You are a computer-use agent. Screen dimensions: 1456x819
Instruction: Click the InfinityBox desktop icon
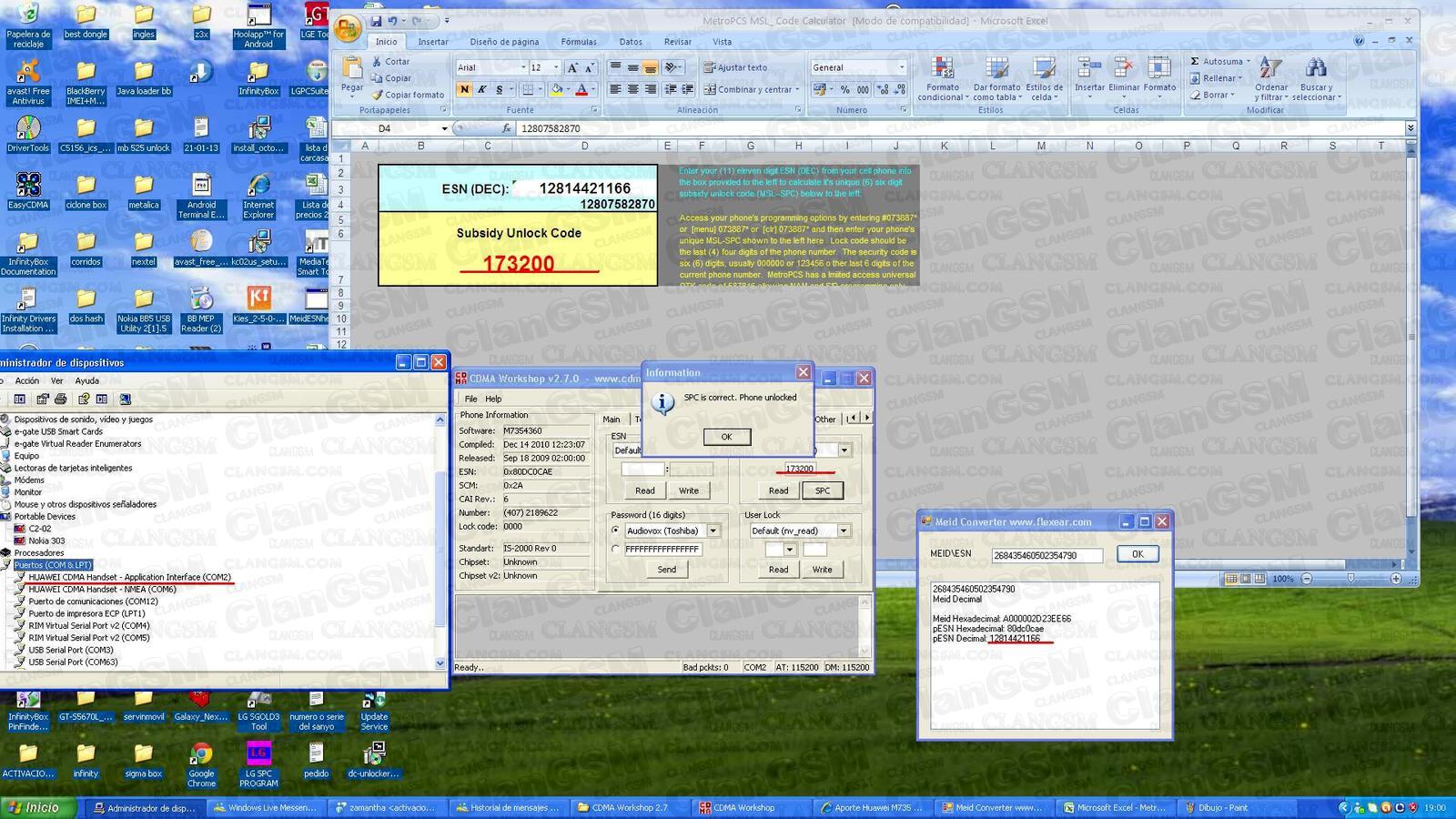[x=258, y=77]
